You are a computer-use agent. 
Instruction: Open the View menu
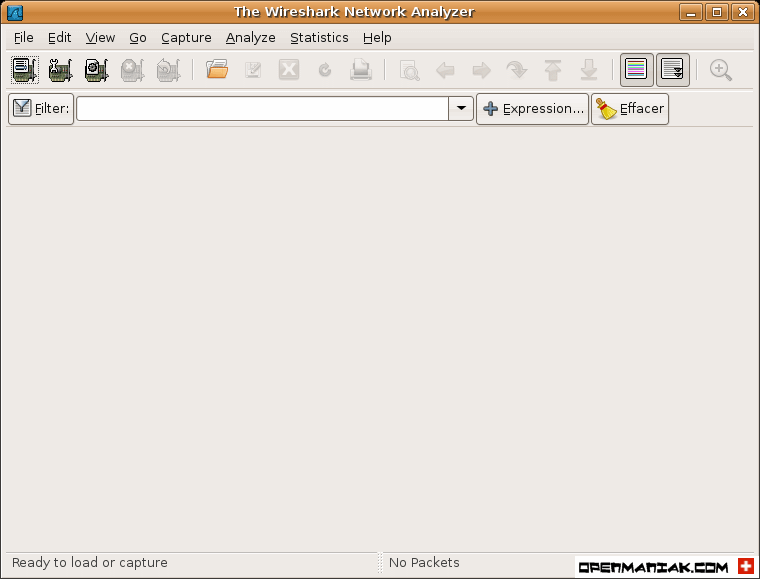(100, 38)
